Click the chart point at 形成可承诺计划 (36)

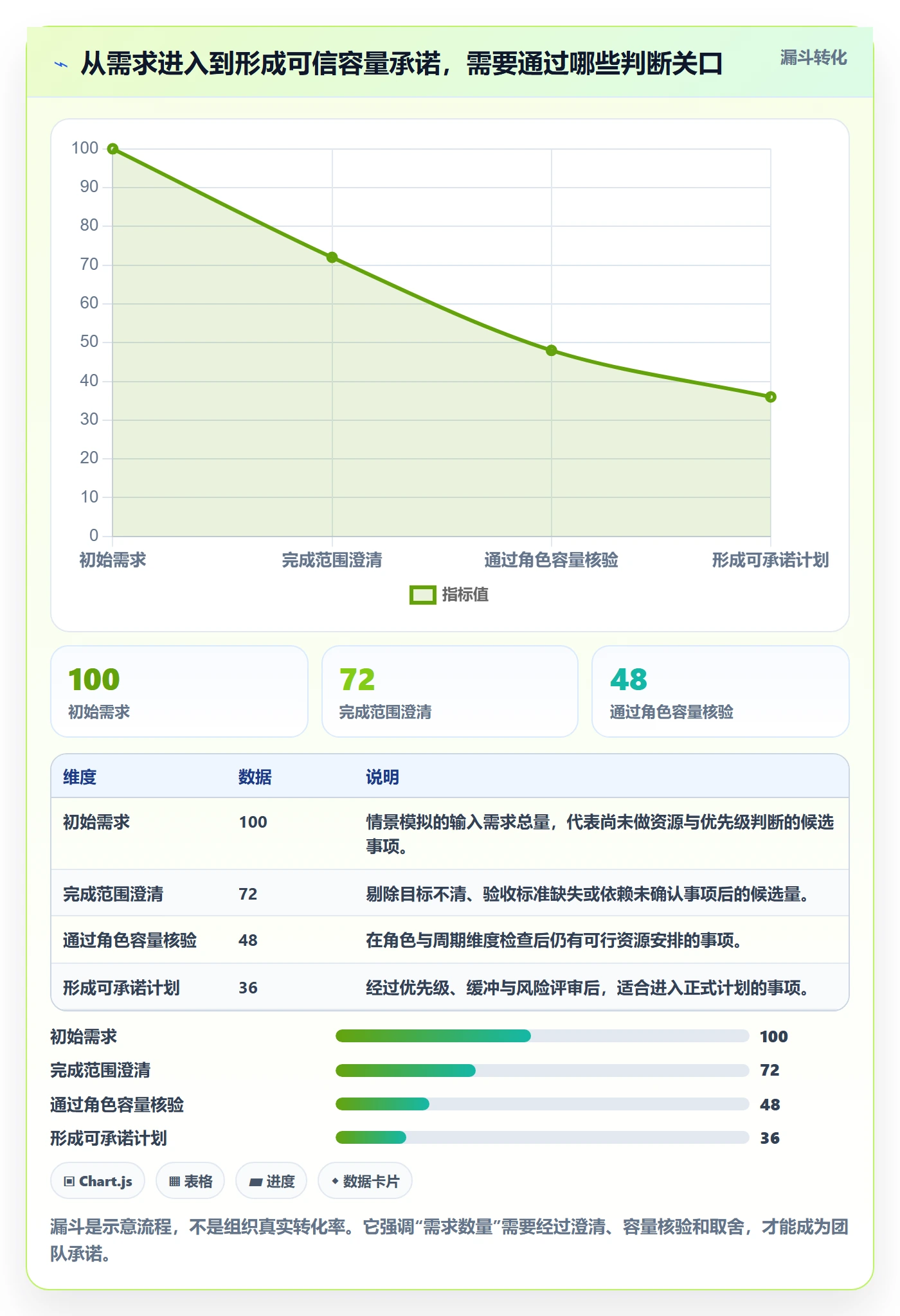pyautogui.click(x=771, y=397)
